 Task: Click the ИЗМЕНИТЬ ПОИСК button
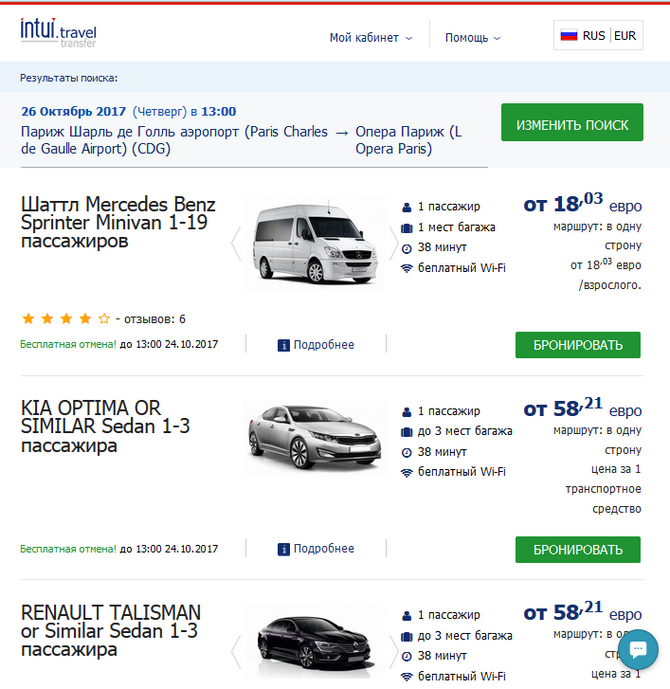(x=572, y=122)
